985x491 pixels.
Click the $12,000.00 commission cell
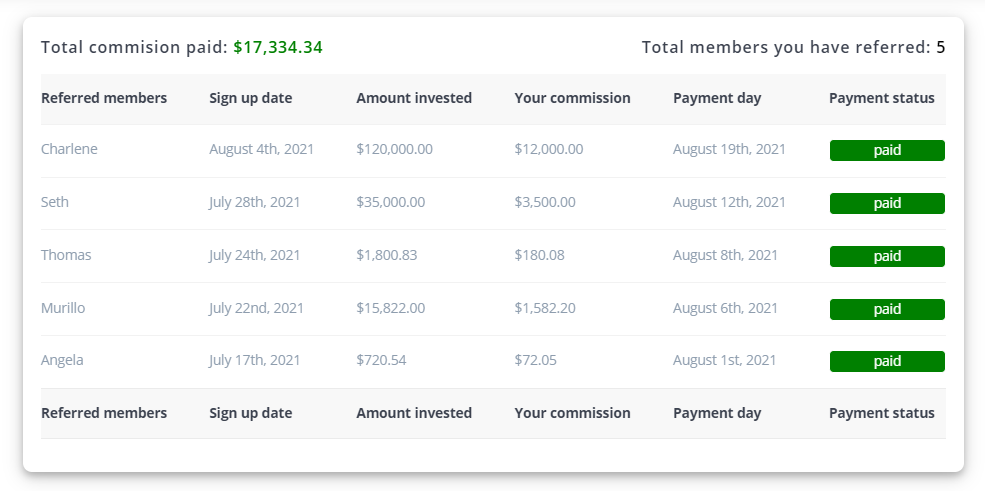[x=548, y=149]
